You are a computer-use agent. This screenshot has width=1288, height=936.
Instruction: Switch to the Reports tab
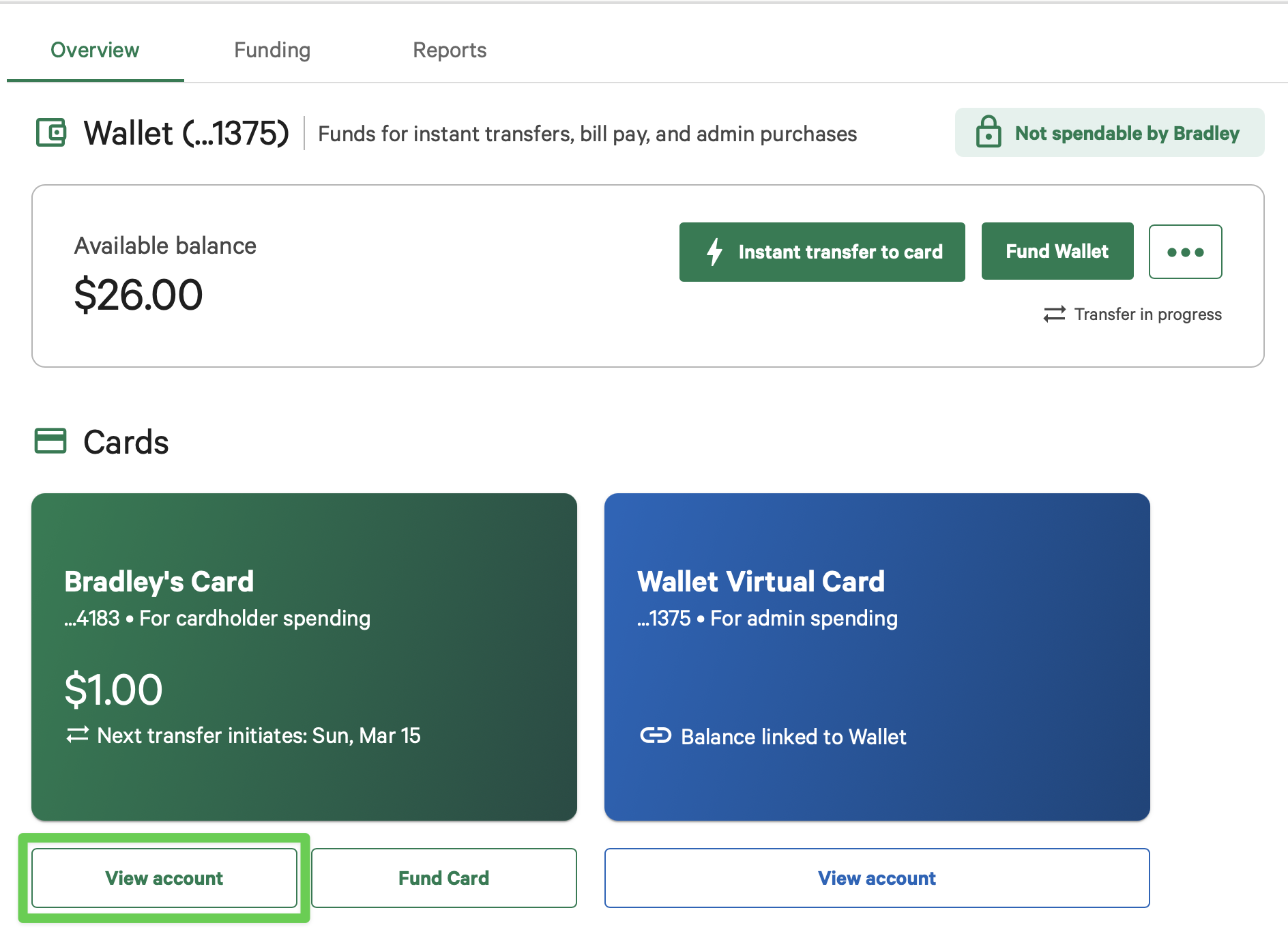pos(450,50)
